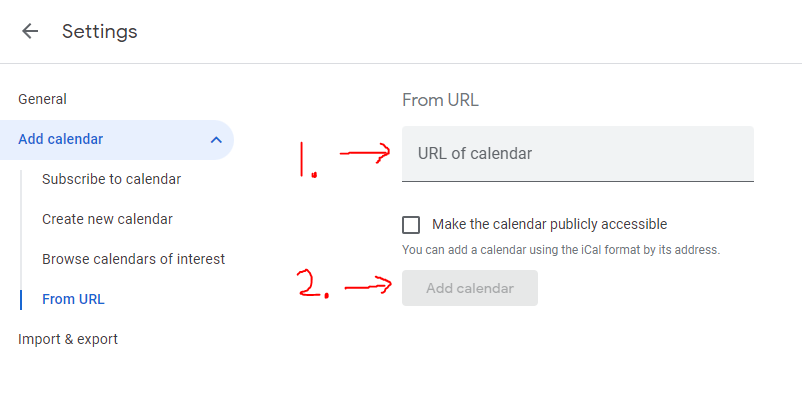802x394 pixels.
Task: Click the red handwritten number 2
Action: tap(313, 284)
